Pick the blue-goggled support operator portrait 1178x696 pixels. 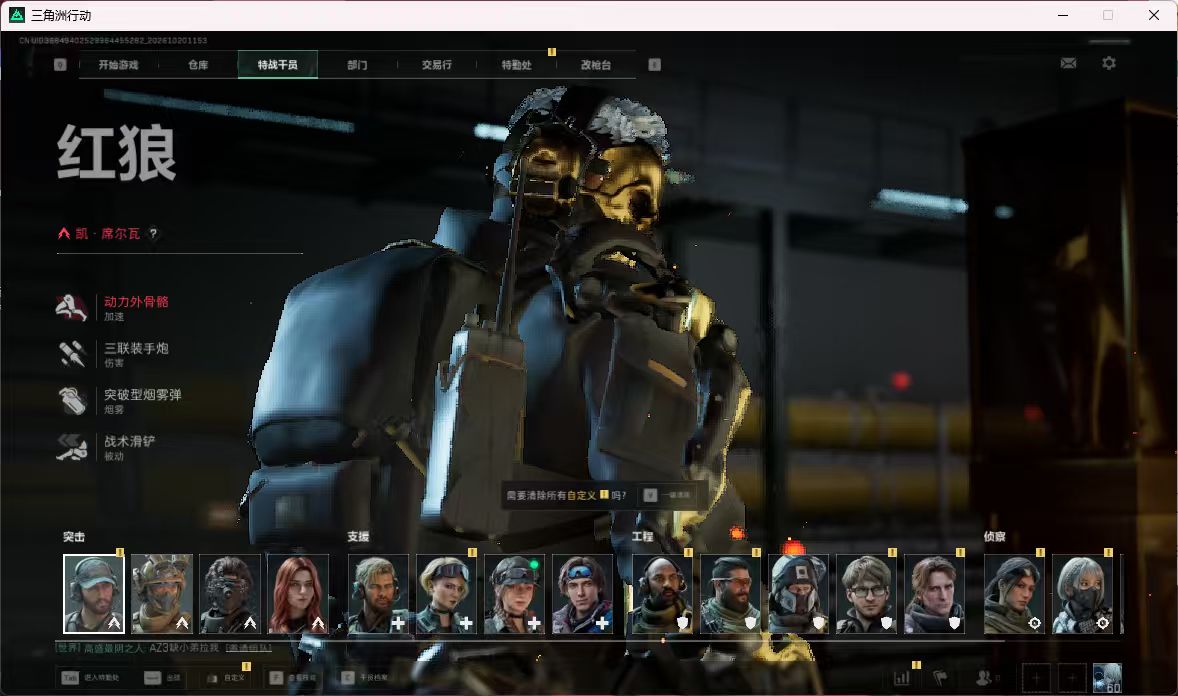[x=582, y=594]
